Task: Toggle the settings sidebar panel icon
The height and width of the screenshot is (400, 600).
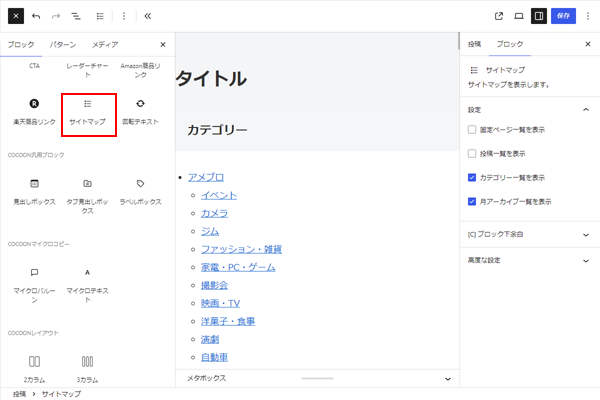Action: tap(539, 16)
